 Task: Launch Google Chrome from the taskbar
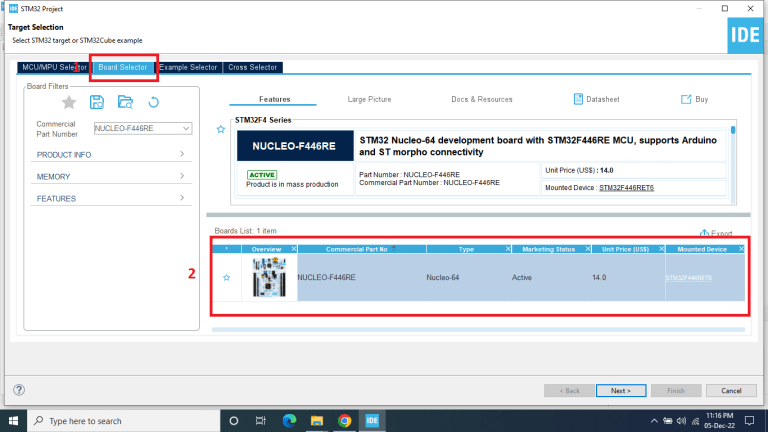click(x=344, y=421)
